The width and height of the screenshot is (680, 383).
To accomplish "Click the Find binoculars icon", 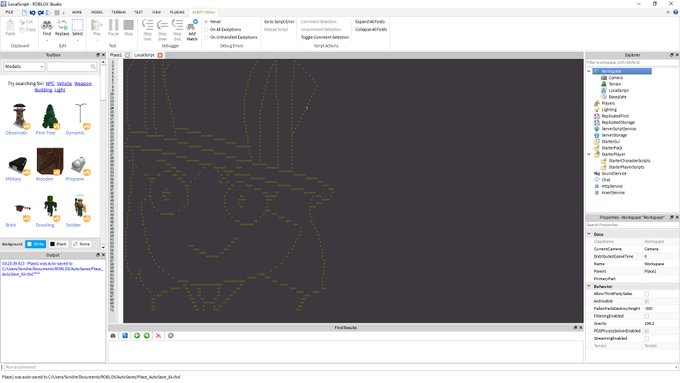I will pyautogui.click(x=47, y=25).
